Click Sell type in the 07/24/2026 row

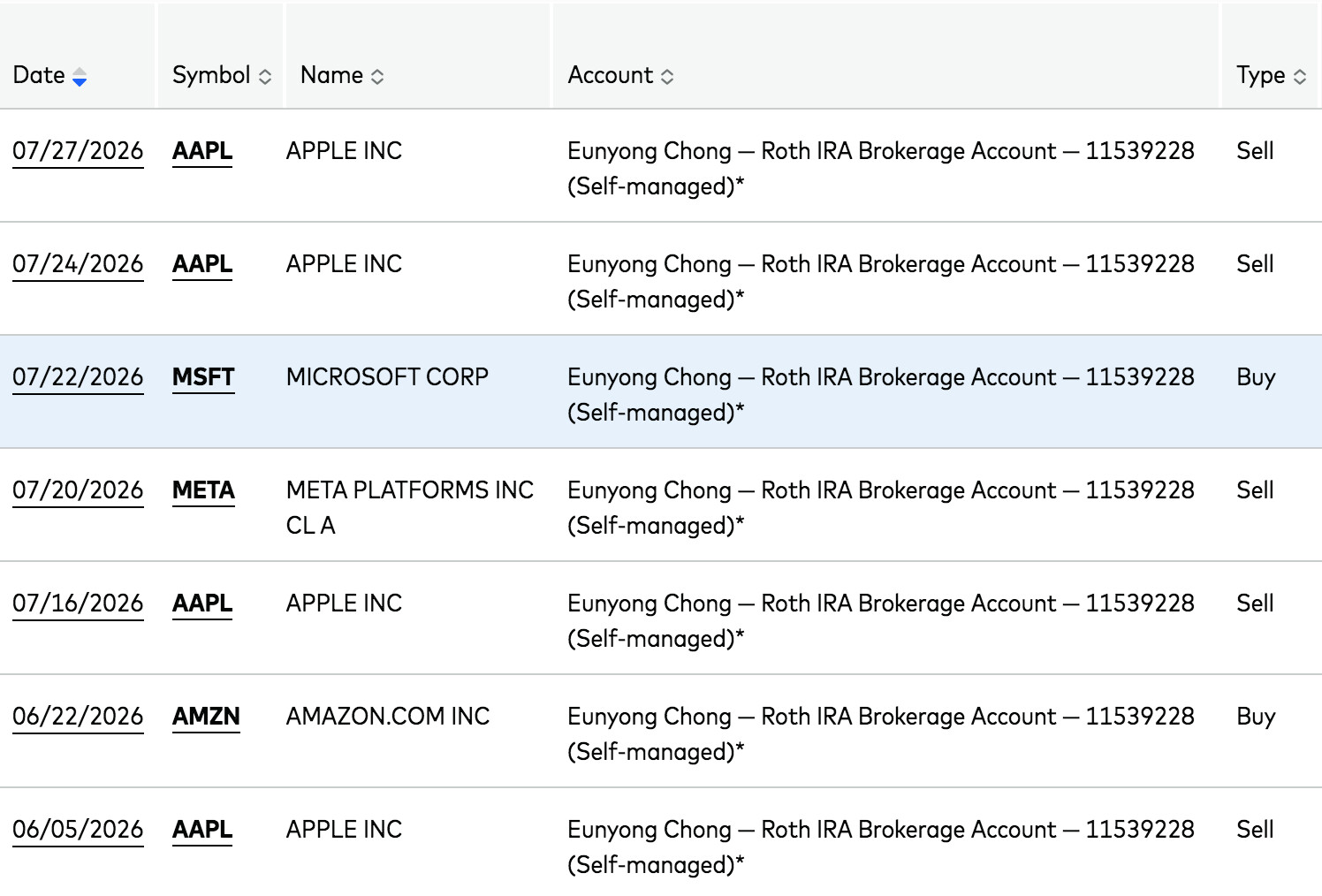pos(1255,264)
